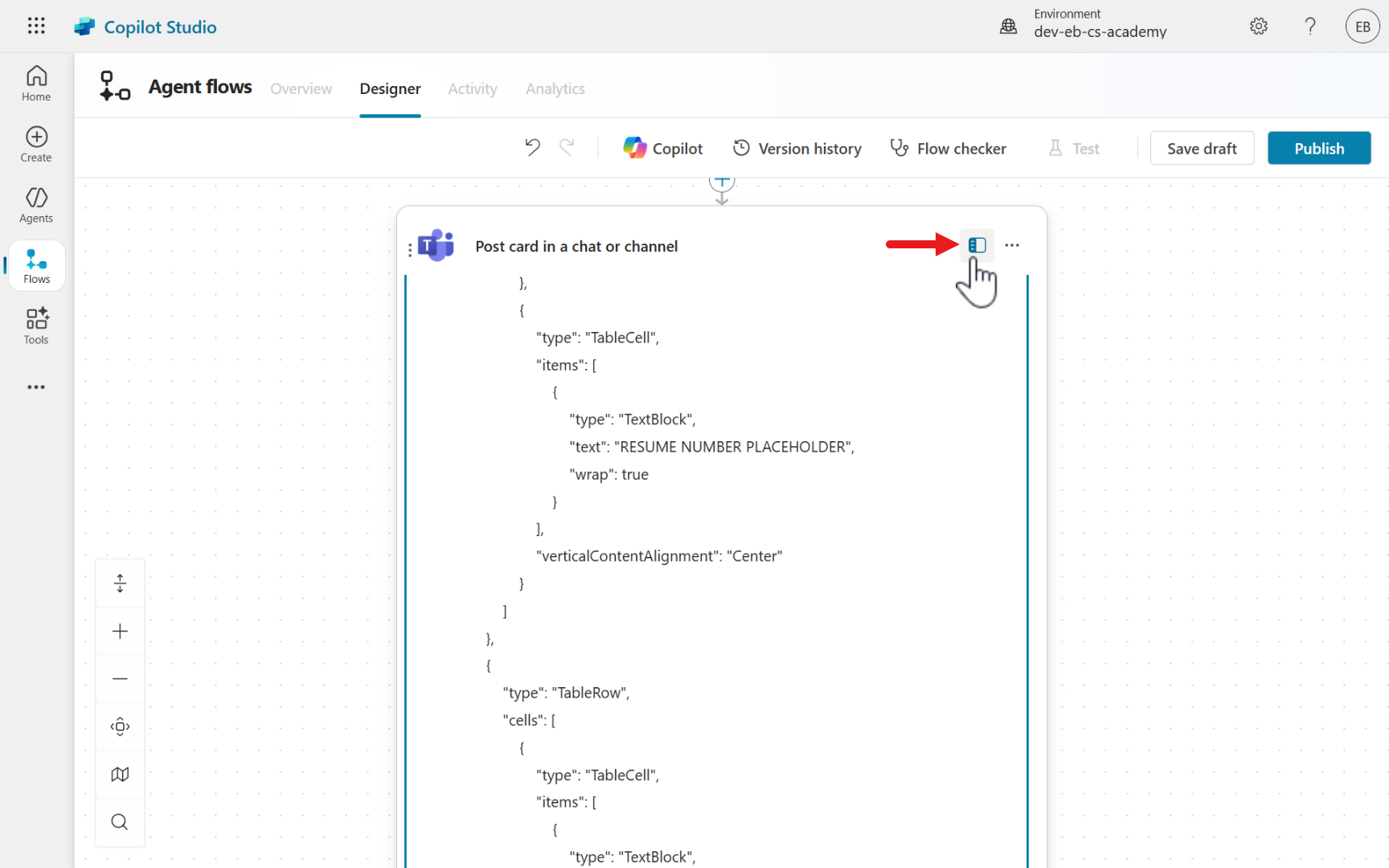This screenshot has width=1389, height=868.
Task: Toggle the action side panel icon
Action: click(x=977, y=245)
